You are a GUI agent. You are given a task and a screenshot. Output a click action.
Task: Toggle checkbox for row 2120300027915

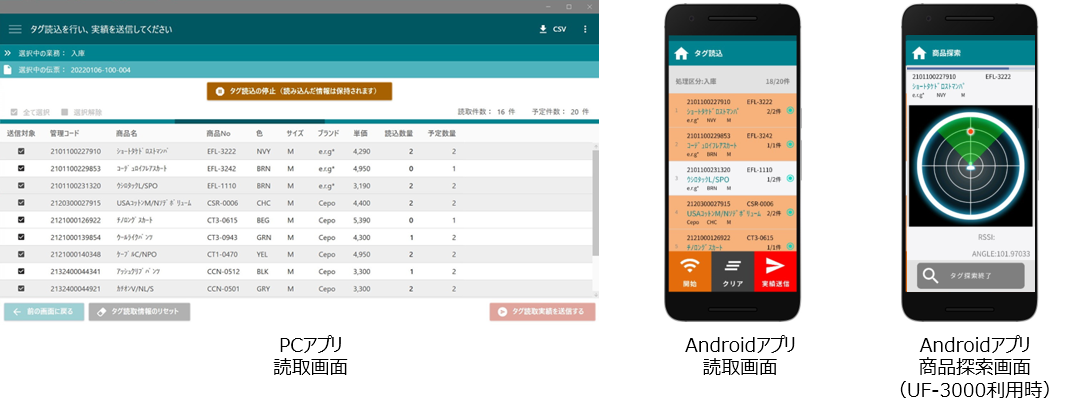(x=21, y=202)
